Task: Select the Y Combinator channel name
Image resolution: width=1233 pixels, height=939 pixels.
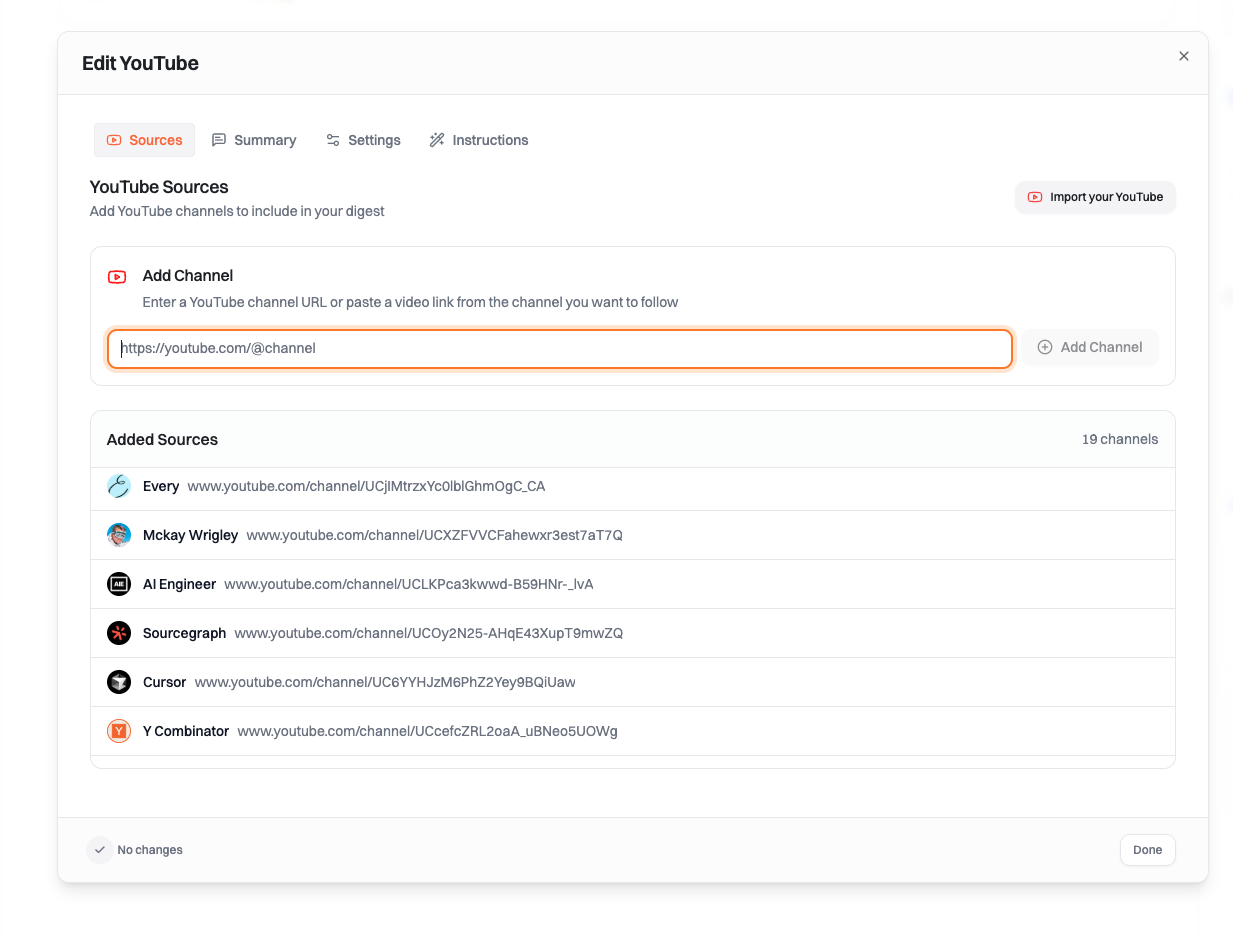Action: pyautogui.click(x=186, y=731)
